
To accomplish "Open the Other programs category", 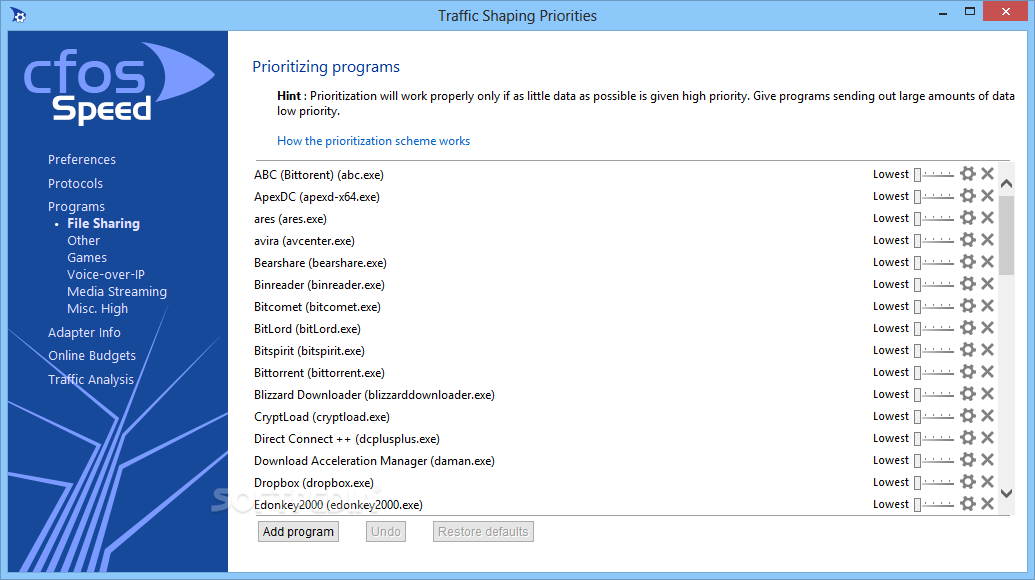I will 83,241.
